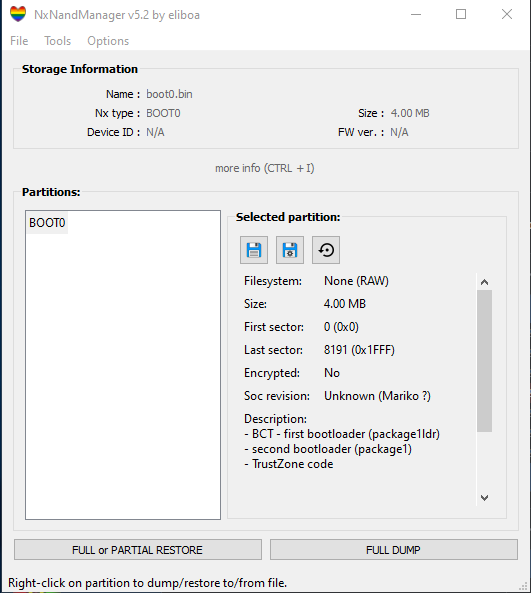Image resolution: width=531 pixels, height=593 pixels.
Task: Click the restore partition circular arrow icon
Action: tap(326, 250)
